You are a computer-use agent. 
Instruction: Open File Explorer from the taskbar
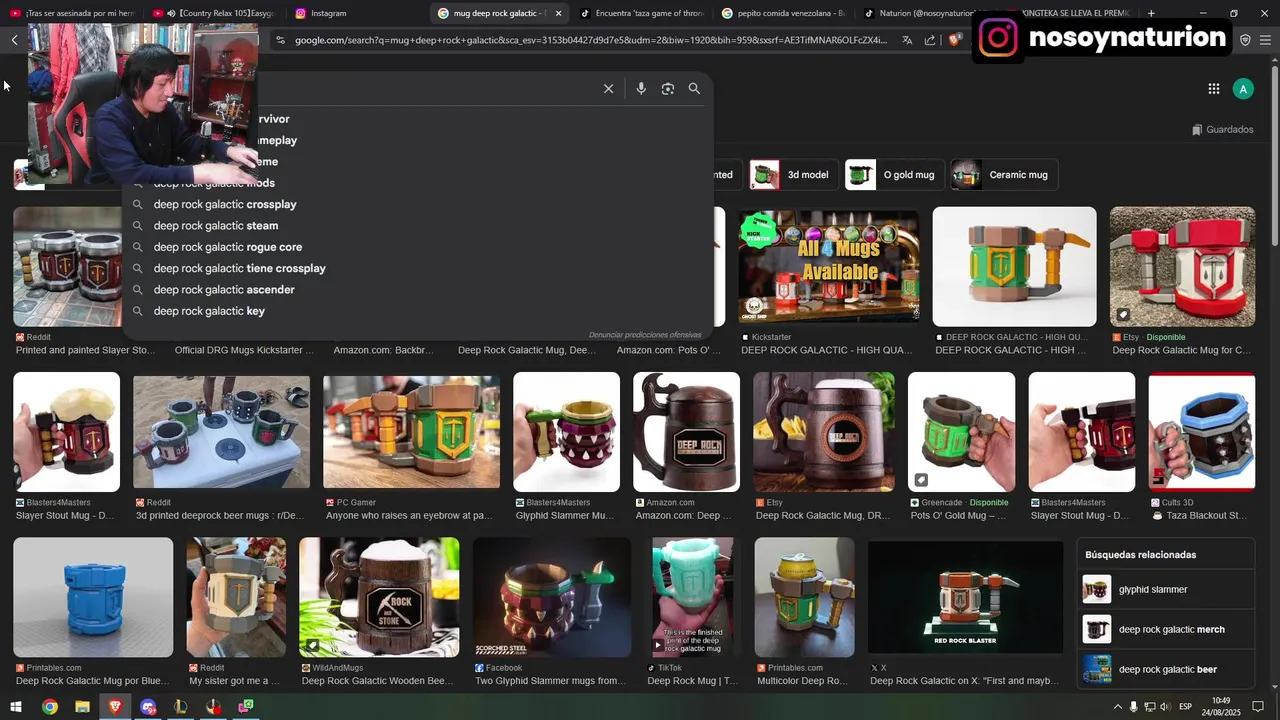(x=82, y=707)
